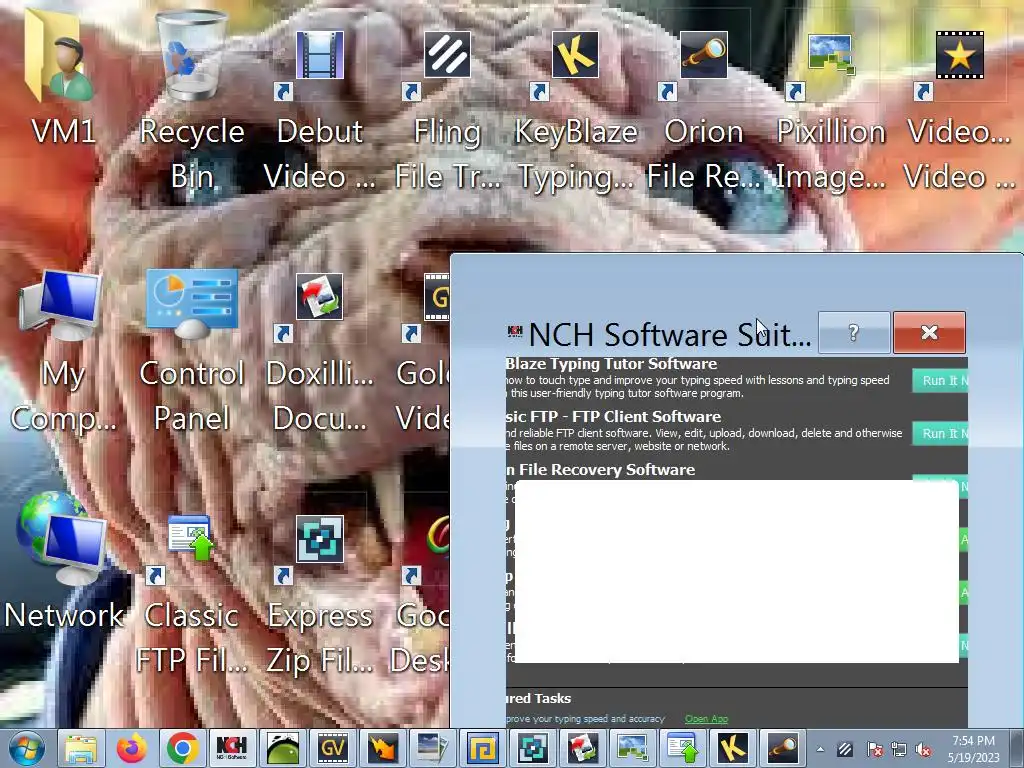Run the Classic FTP client program
The width and height of the screenshot is (1024, 768).
click(x=940, y=433)
